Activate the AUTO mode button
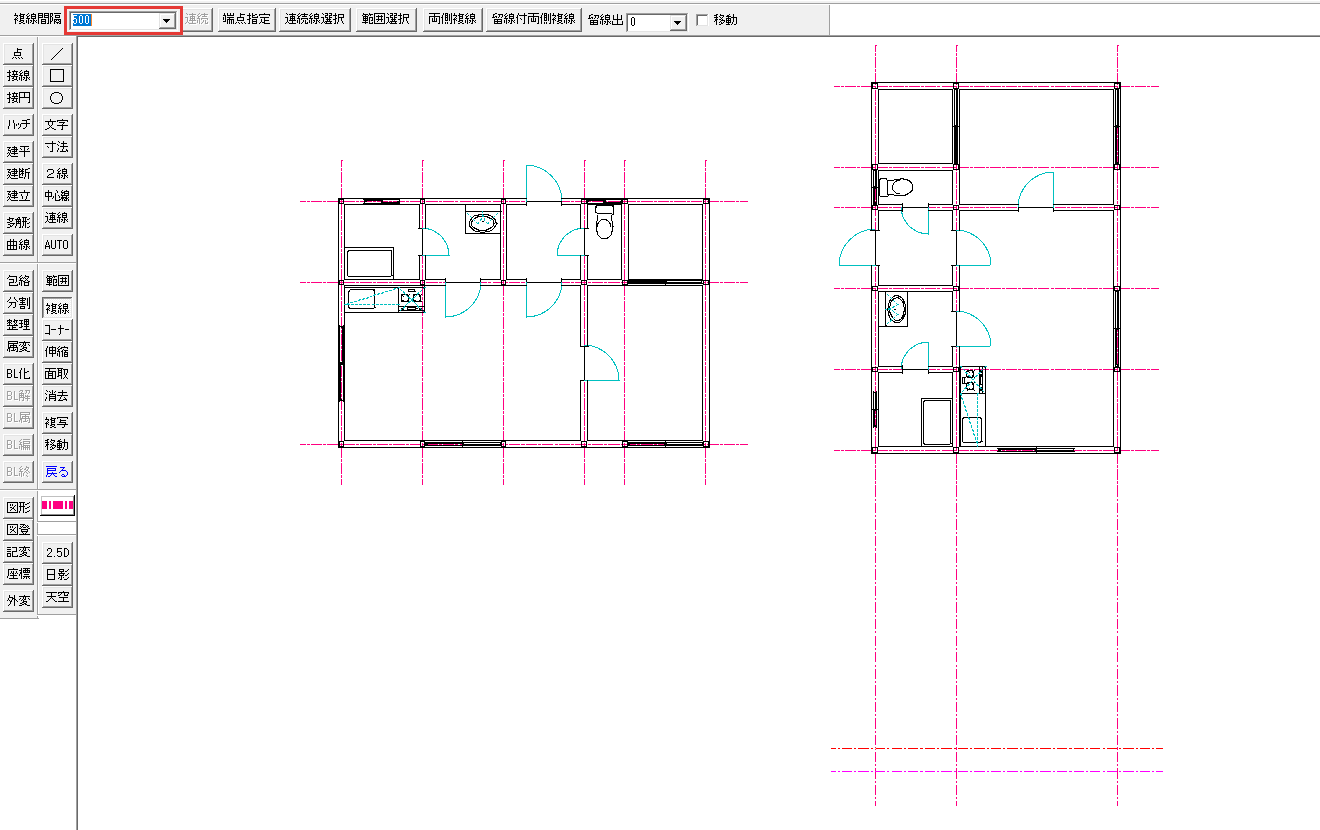Image resolution: width=1320 pixels, height=830 pixels. [x=57, y=245]
